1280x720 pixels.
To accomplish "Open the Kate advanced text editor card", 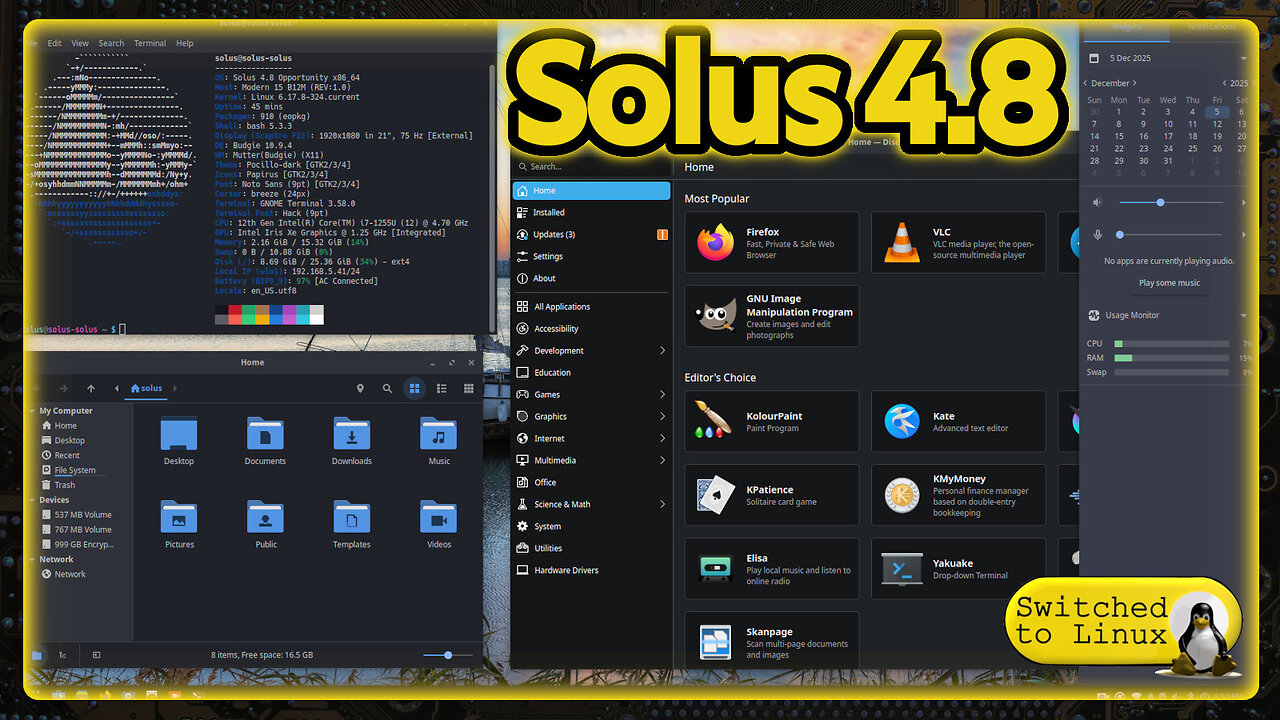I will click(958, 421).
